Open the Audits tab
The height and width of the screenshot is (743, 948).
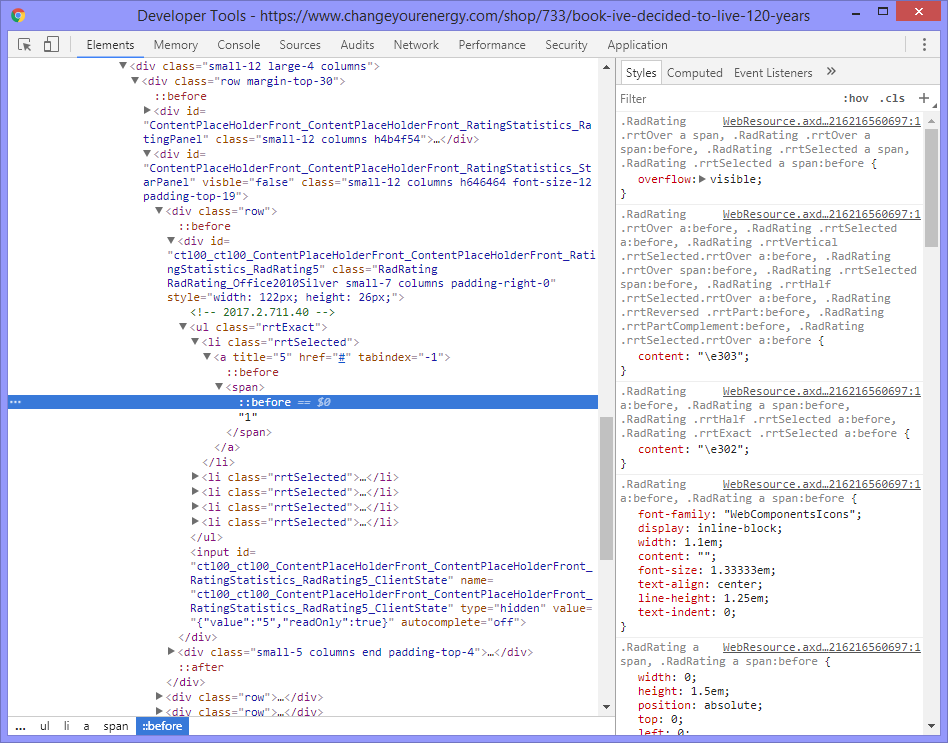[357, 45]
